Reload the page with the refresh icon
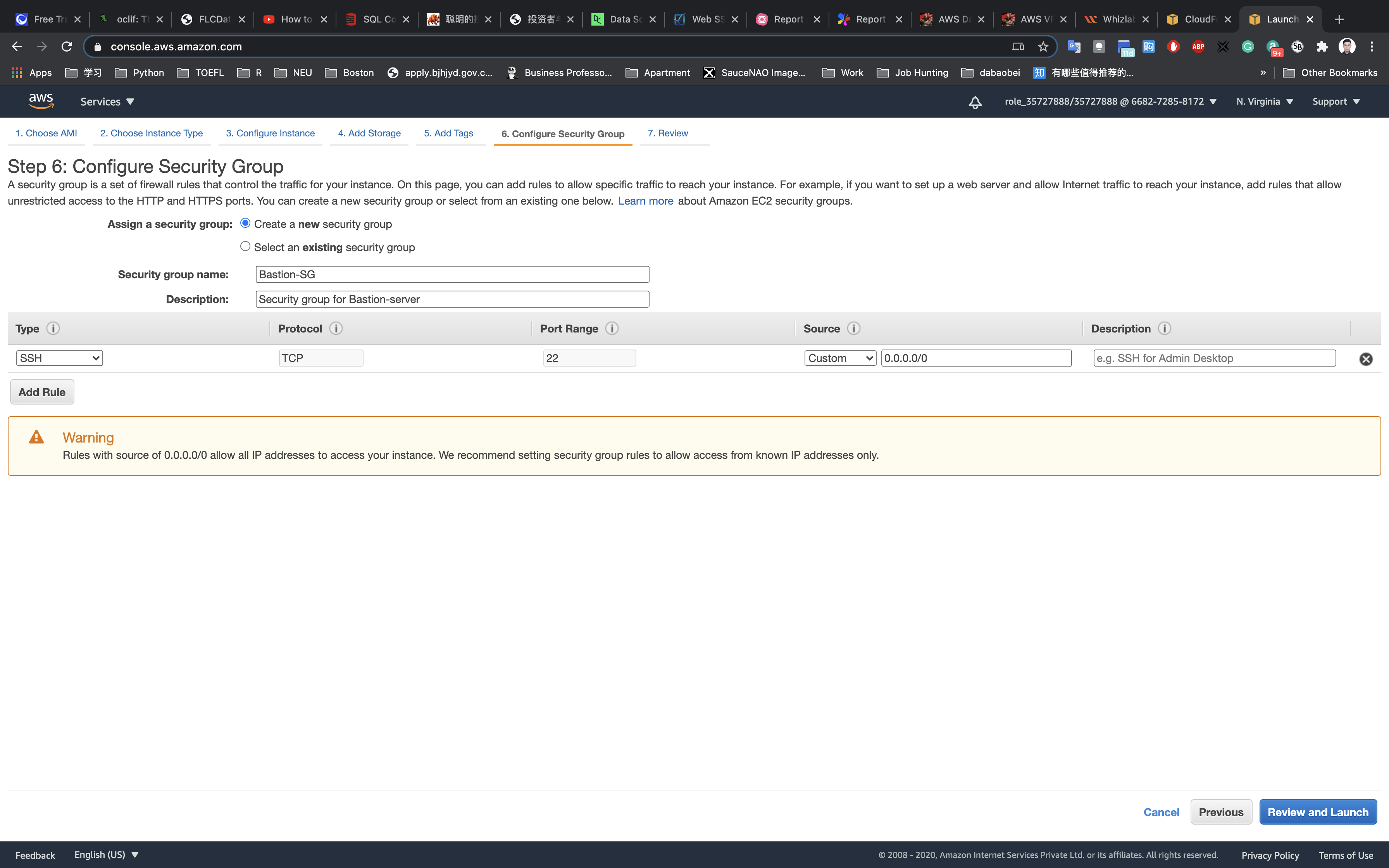This screenshot has height=868, width=1389. click(x=67, y=46)
